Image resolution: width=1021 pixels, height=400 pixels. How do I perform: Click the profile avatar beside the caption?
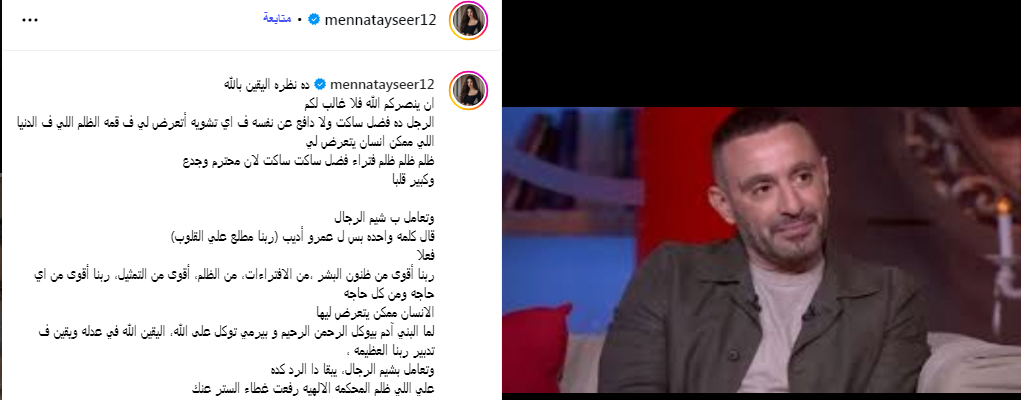pyautogui.click(x=469, y=90)
